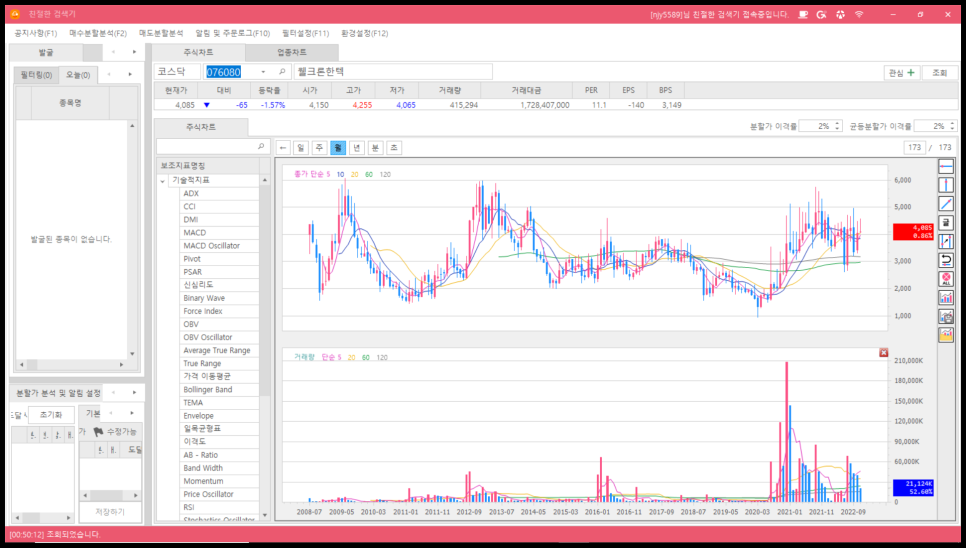Toggle the monthly (월) period button
This screenshot has width=966, height=548.
pos(338,148)
